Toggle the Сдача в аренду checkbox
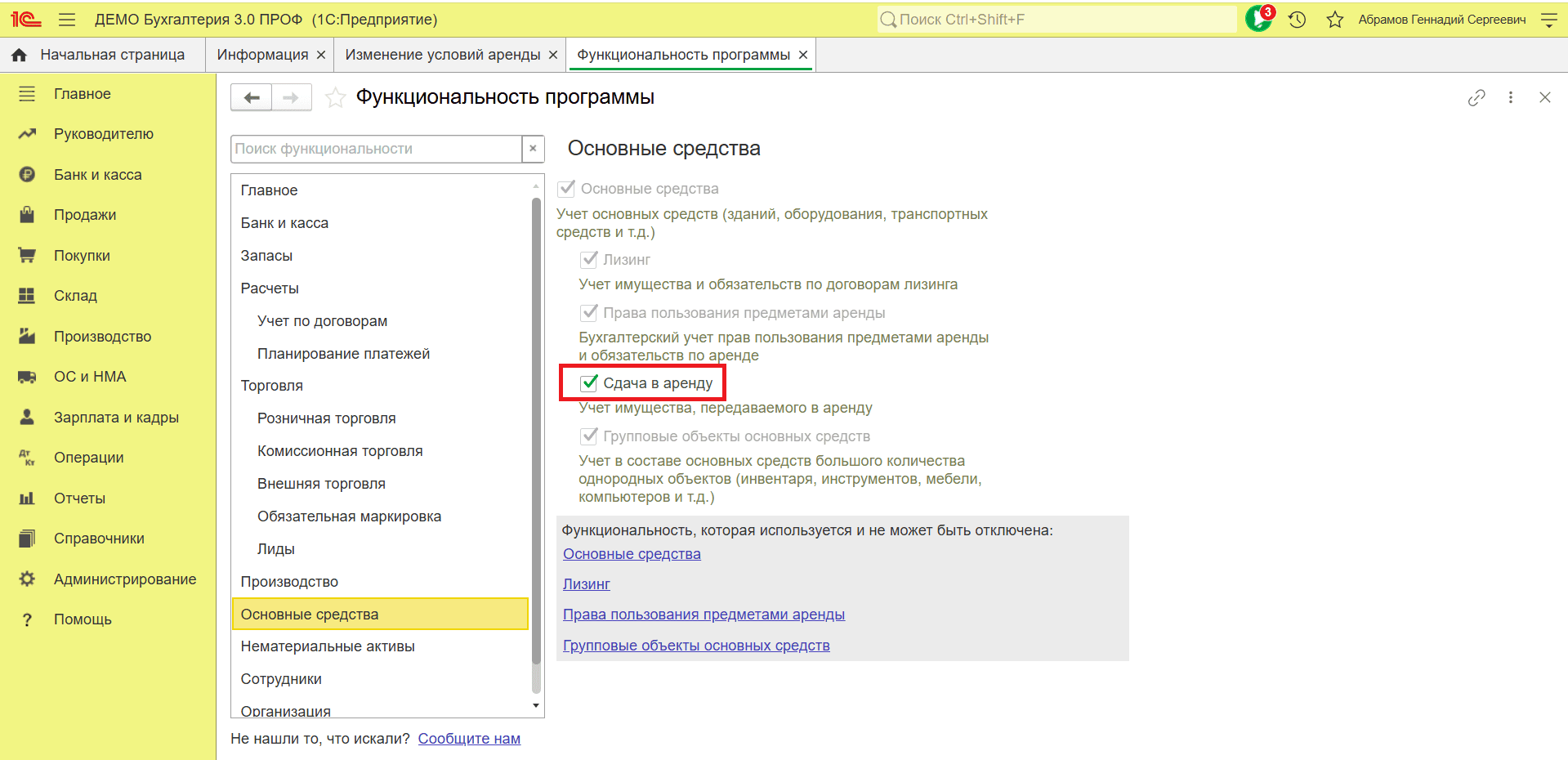Viewport: 1568px width, 760px height. pos(589,382)
